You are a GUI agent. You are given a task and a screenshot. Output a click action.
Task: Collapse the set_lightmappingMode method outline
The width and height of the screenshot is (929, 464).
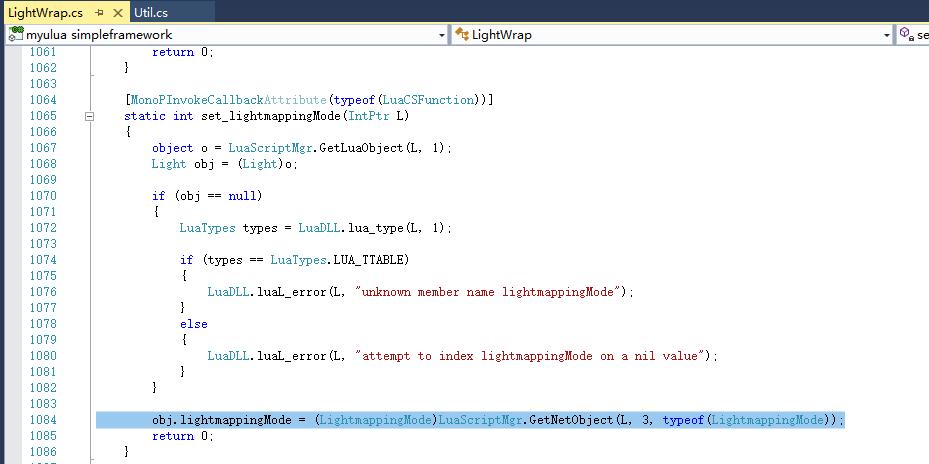pyautogui.click(x=89, y=116)
